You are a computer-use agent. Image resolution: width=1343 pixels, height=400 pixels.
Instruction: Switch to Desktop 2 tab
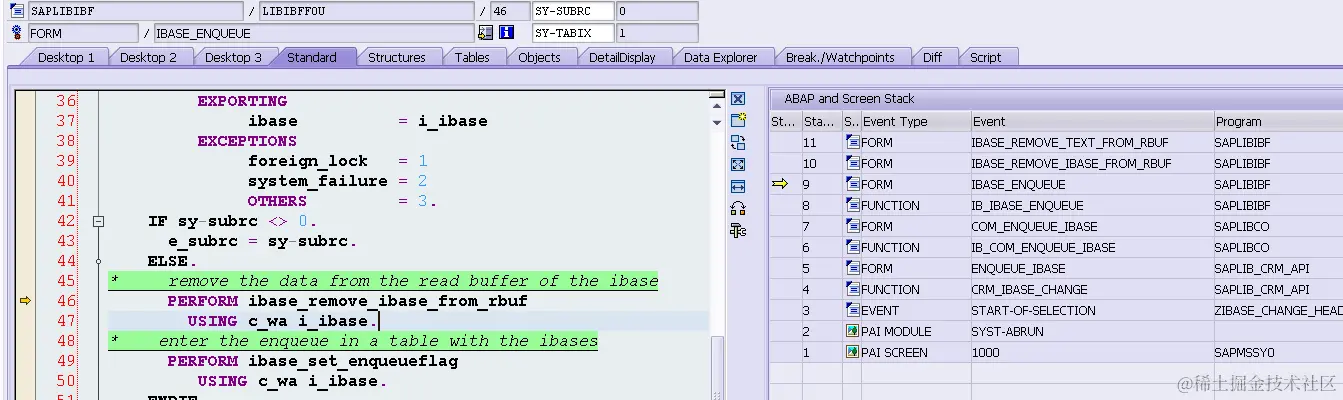tap(148, 57)
